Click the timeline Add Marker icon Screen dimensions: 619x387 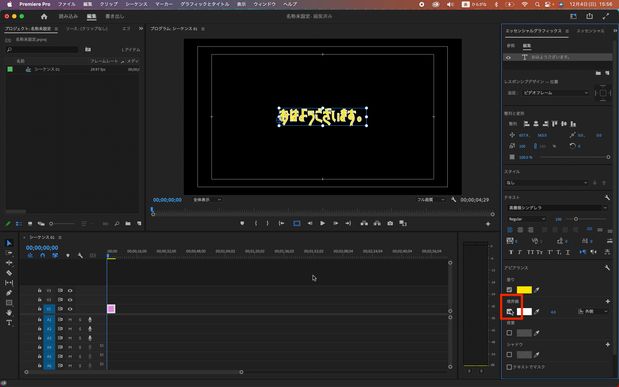coord(68,255)
